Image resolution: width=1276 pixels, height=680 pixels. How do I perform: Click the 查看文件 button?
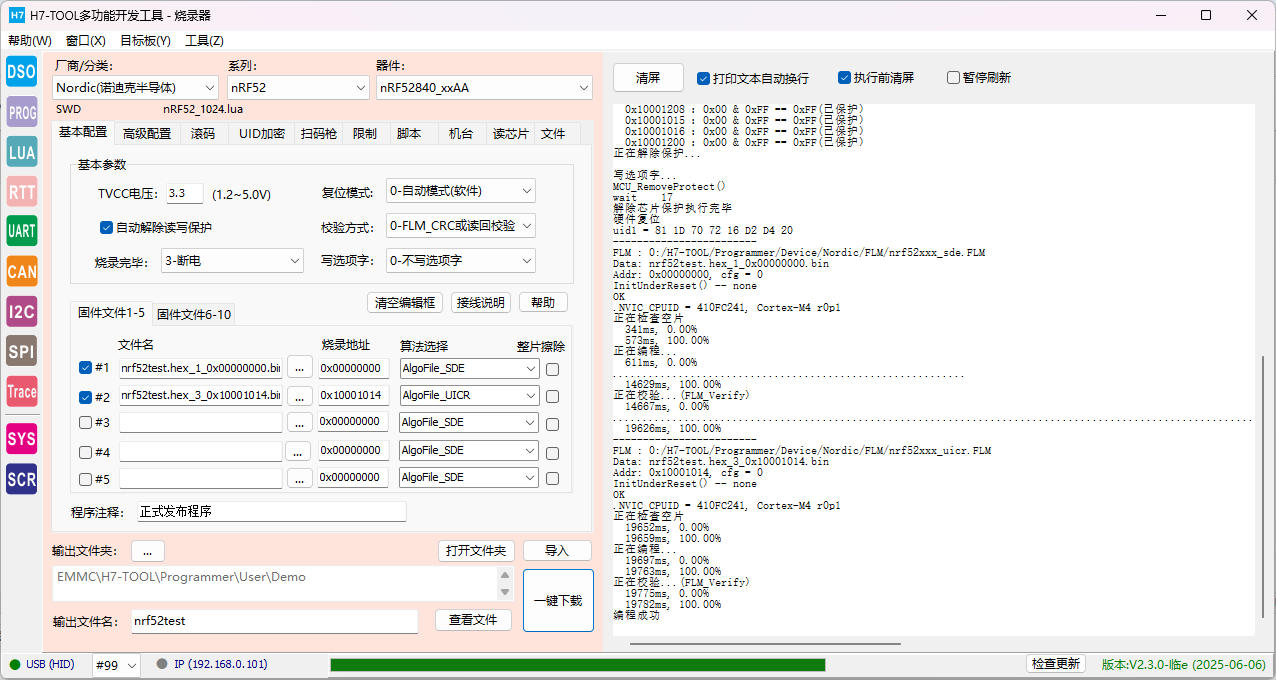coord(473,620)
